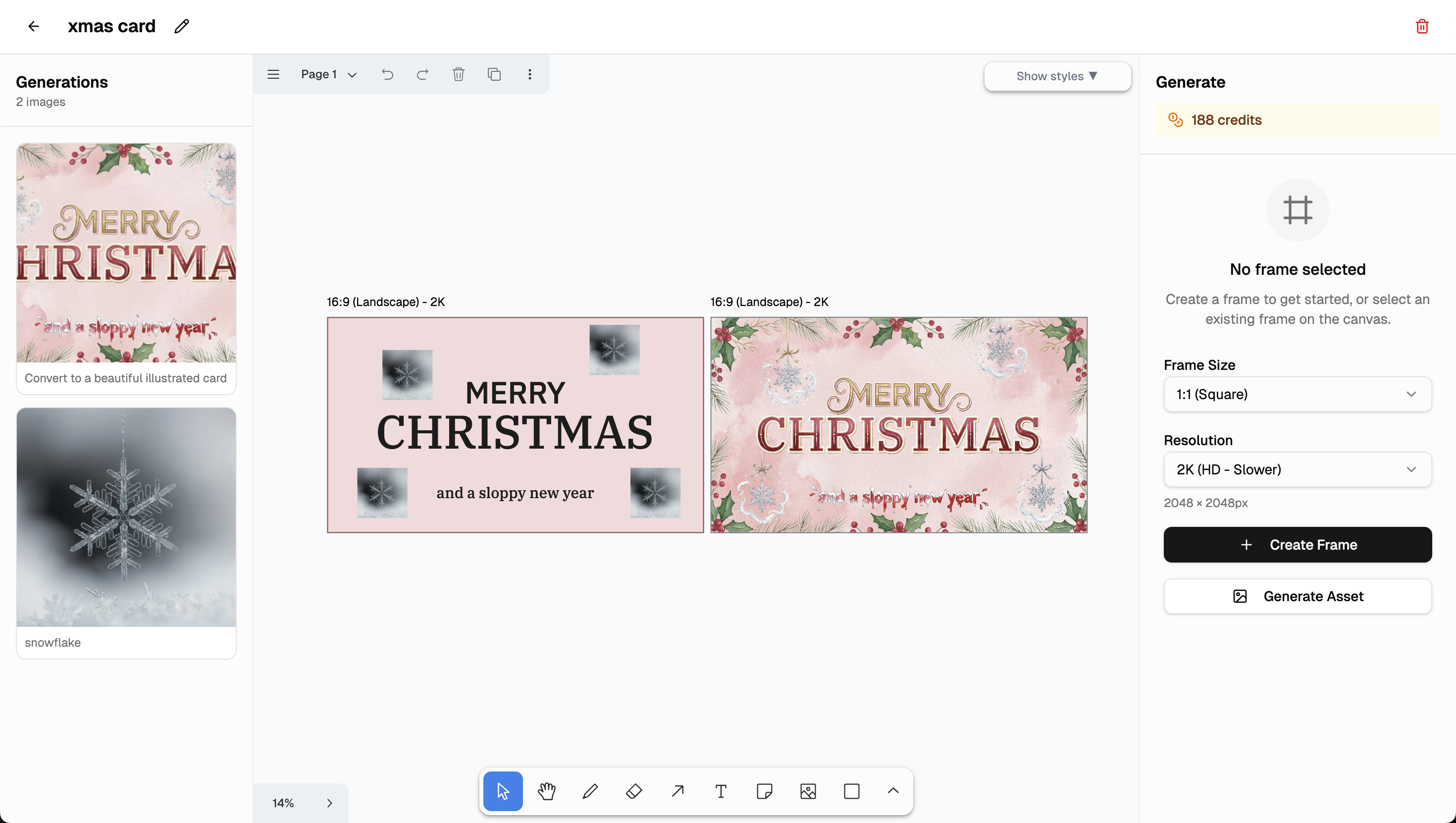Screen dimensions: 1456x823
Task: Select the Text tool
Action: [x=721, y=791]
